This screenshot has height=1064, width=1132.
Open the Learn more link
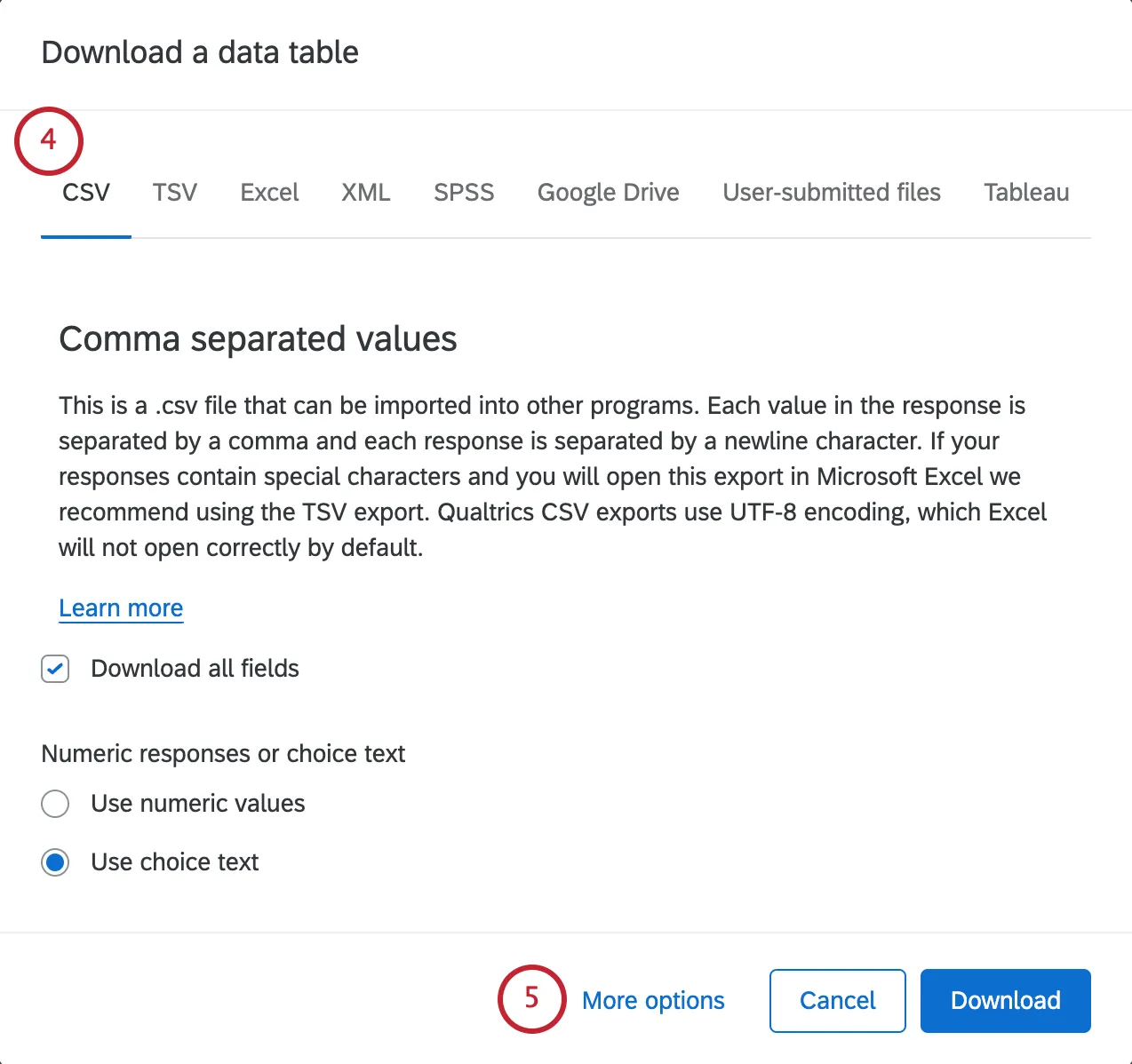pos(121,607)
